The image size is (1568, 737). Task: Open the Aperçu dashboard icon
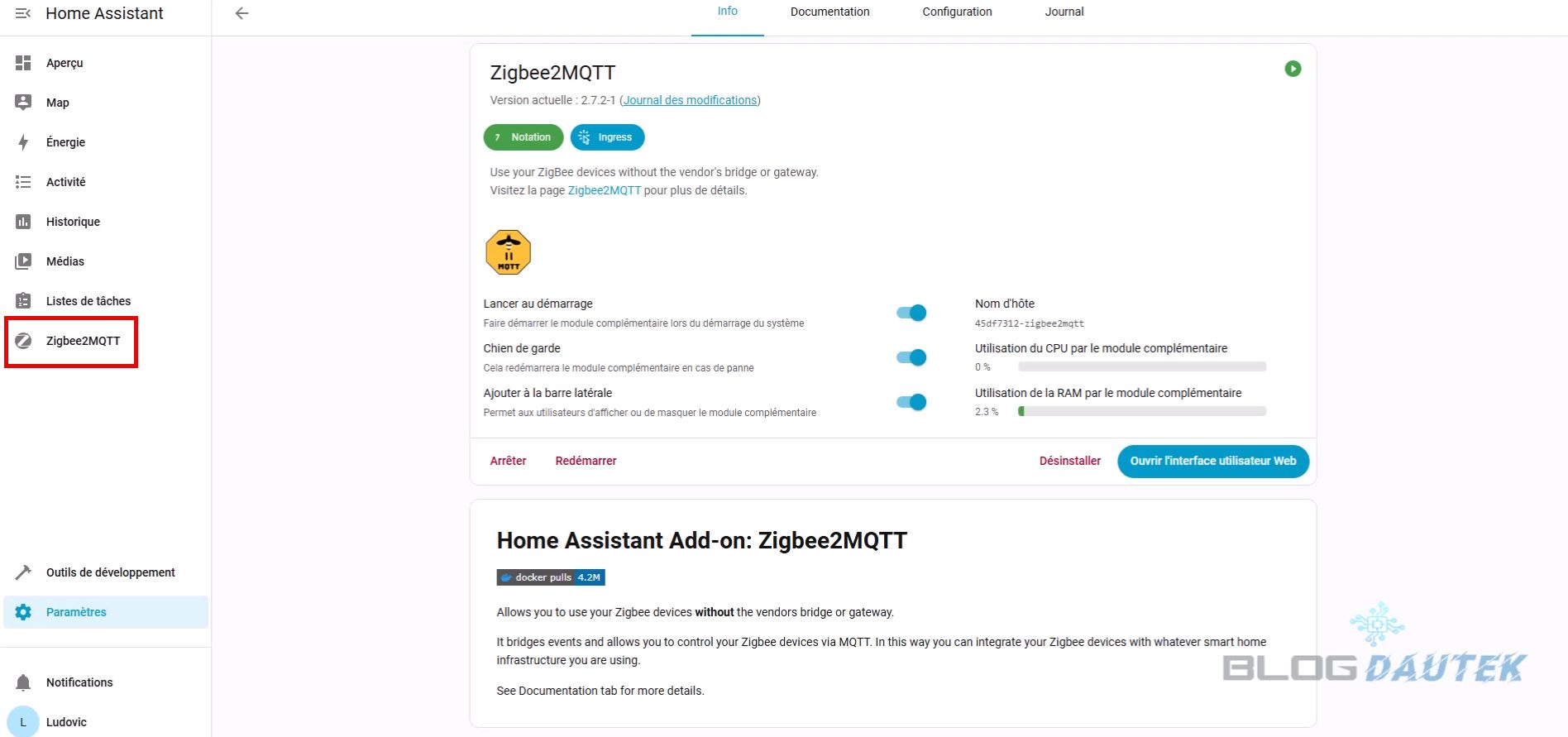[23, 63]
